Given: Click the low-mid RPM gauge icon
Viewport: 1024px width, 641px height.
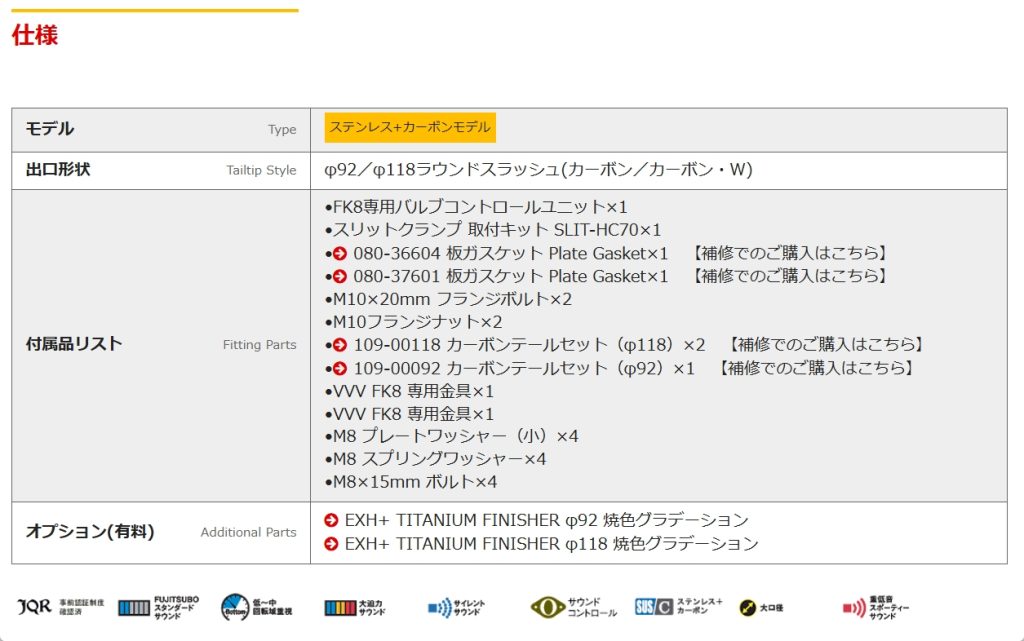Looking at the screenshot, I should (234, 607).
